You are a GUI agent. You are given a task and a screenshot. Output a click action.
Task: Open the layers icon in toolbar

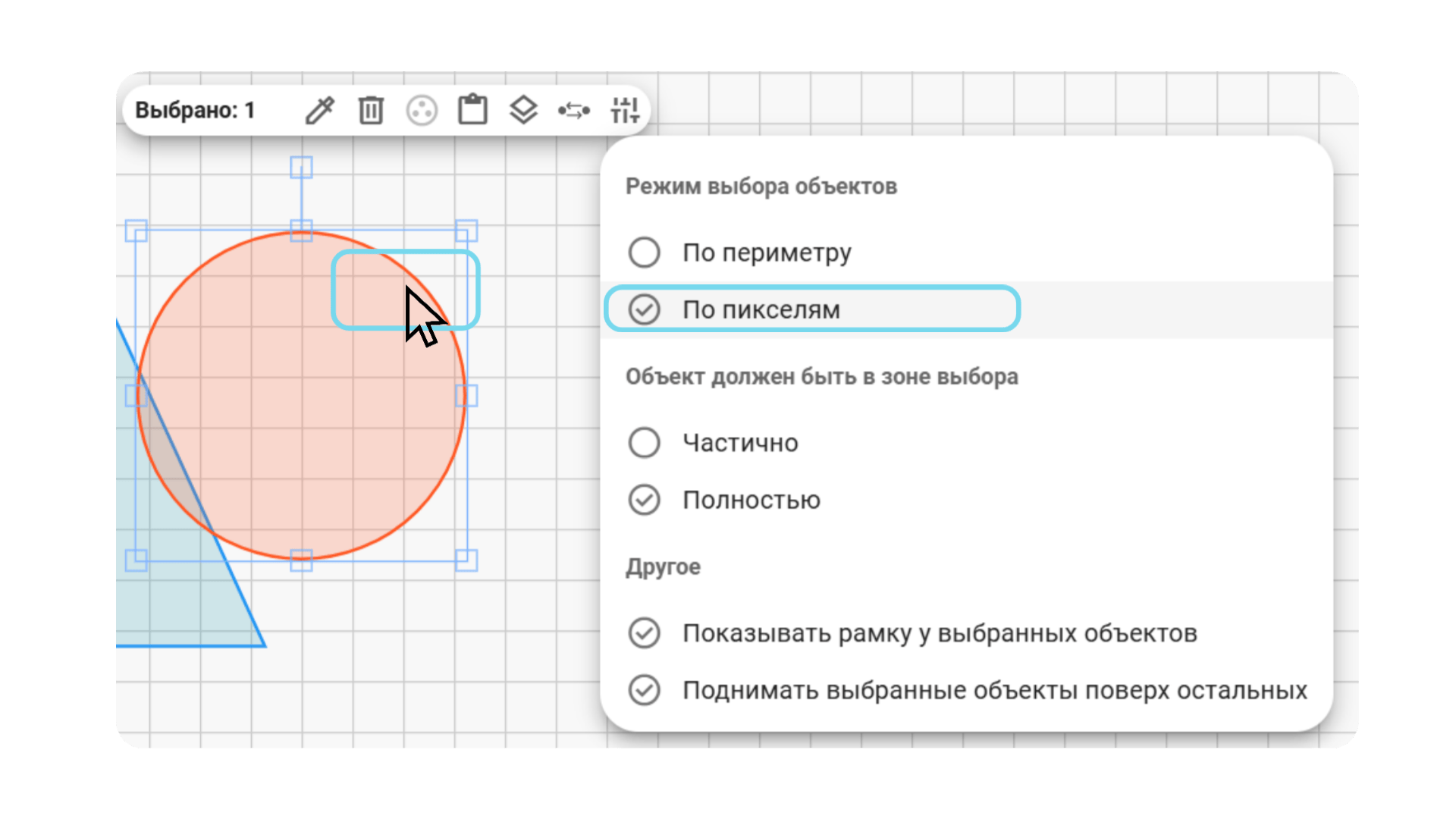tap(523, 111)
